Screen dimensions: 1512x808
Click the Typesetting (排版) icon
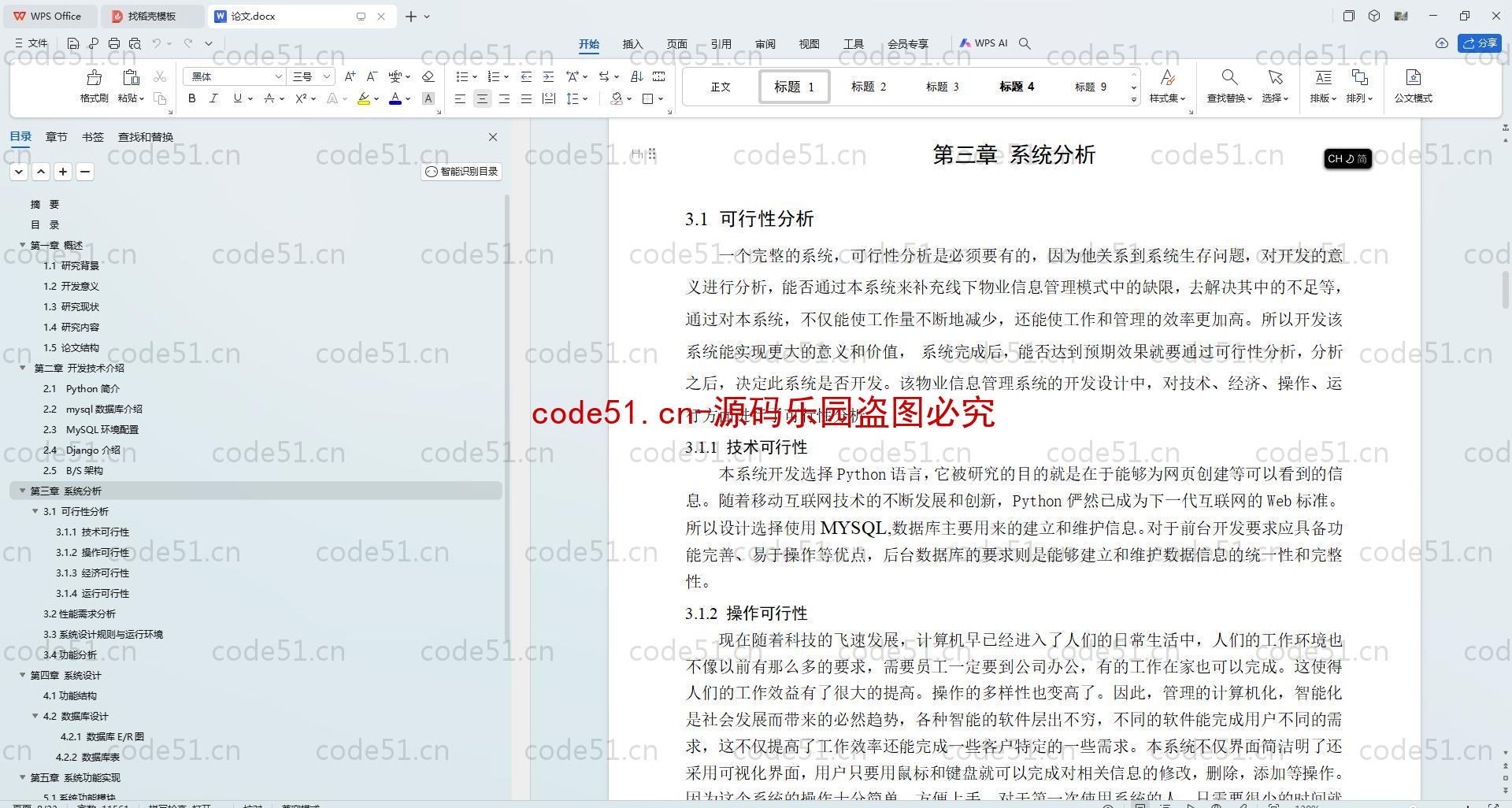point(1323,77)
